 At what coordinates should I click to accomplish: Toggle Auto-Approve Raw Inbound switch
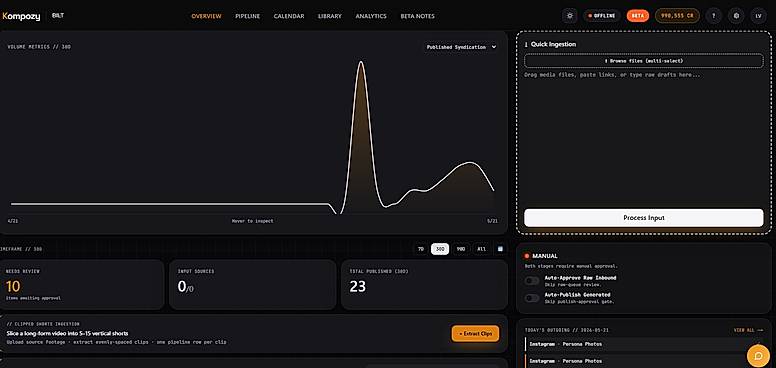point(532,281)
